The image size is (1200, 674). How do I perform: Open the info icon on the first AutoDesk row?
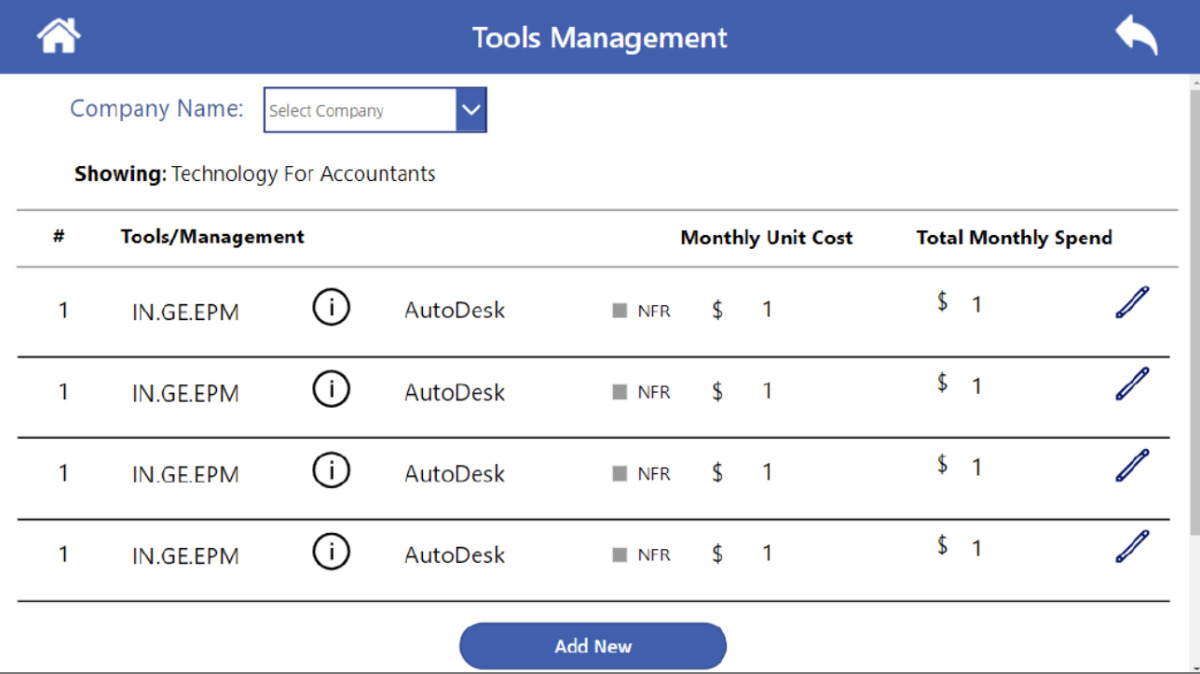(x=331, y=308)
